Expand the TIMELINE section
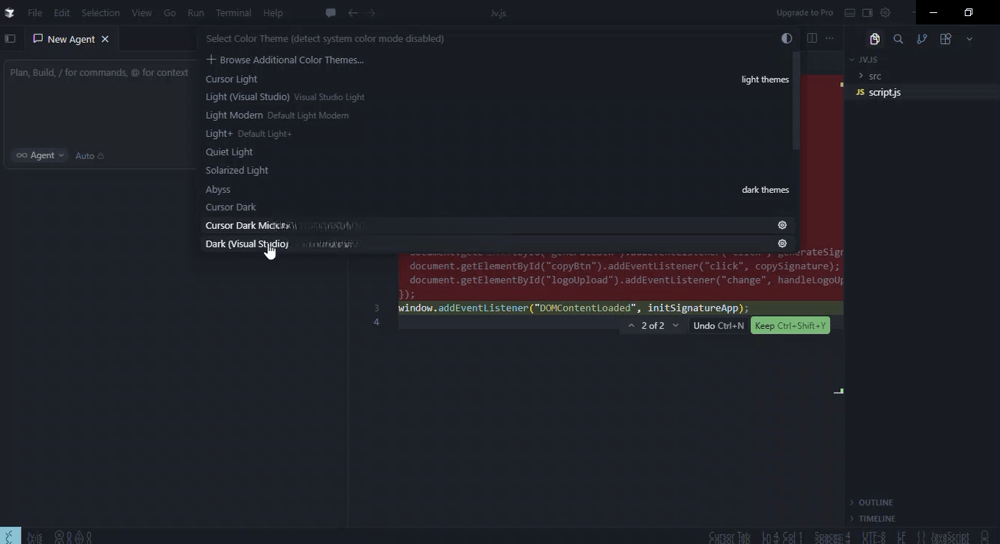The width and height of the screenshot is (1000, 544). 876,518
